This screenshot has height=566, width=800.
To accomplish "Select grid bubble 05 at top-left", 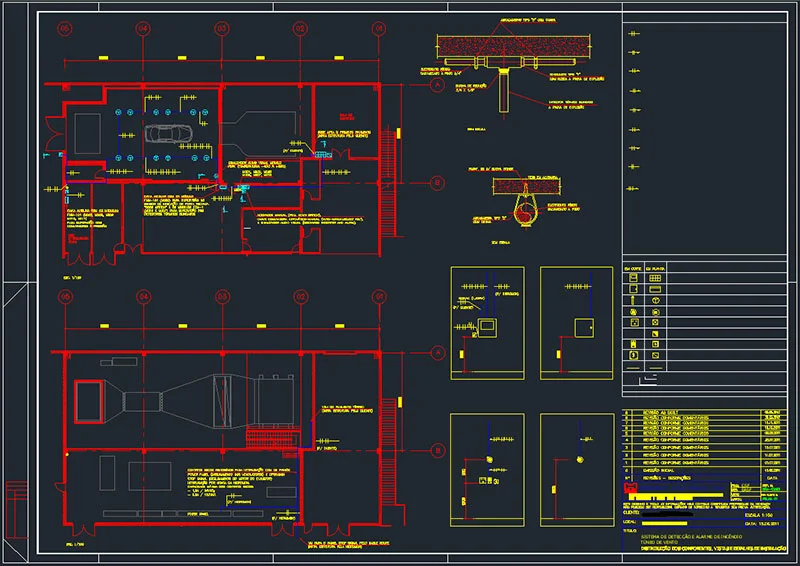I will click(x=66, y=30).
